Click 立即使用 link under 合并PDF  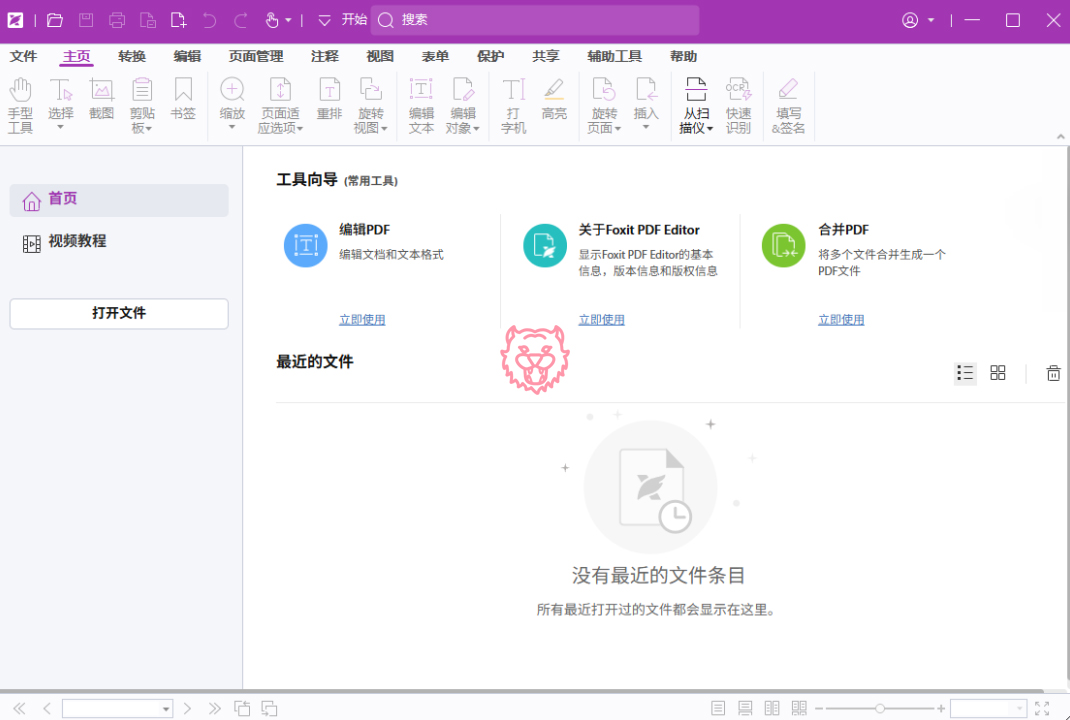(841, 319)
